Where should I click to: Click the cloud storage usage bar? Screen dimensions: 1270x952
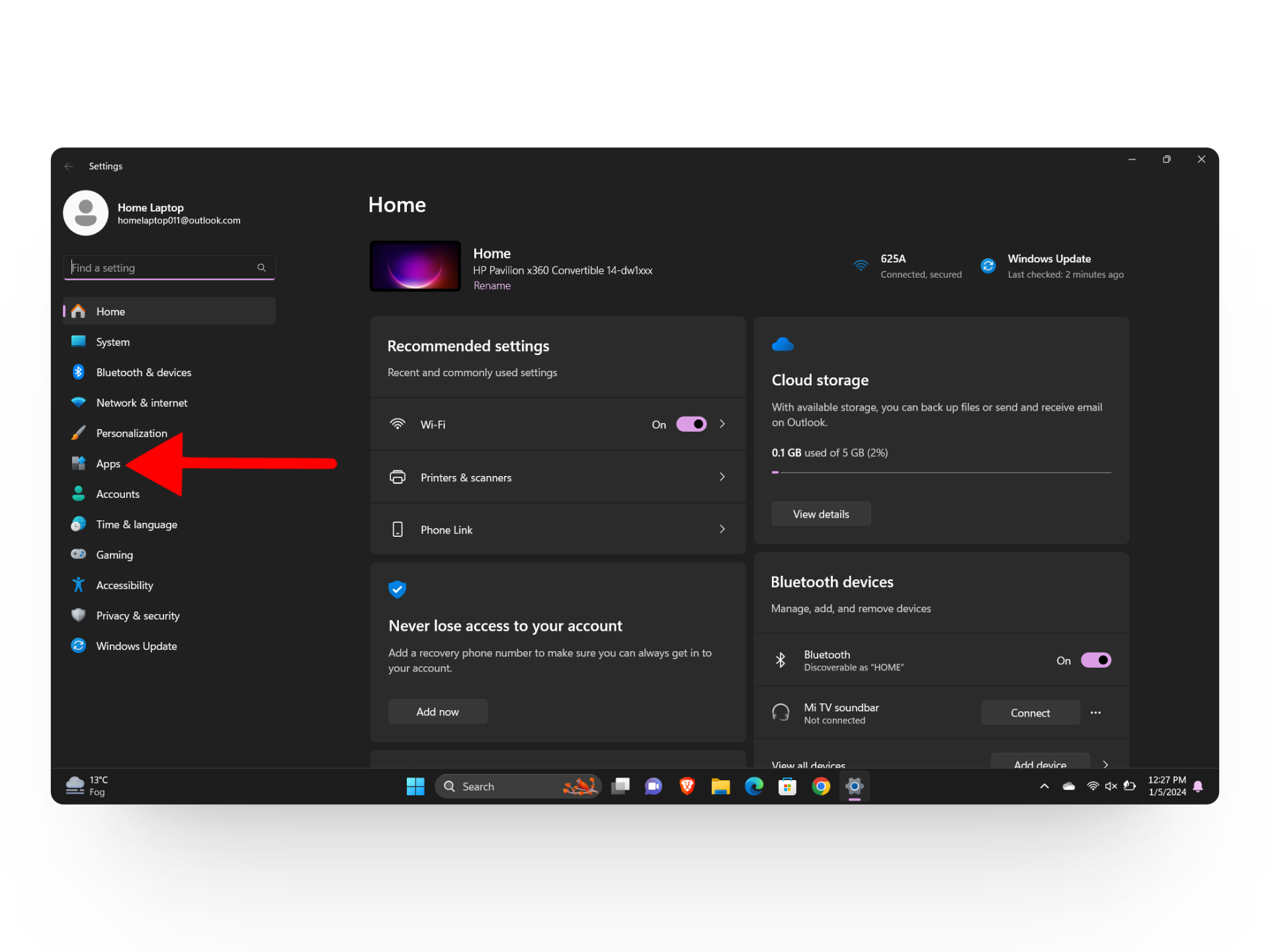[941, 472]
